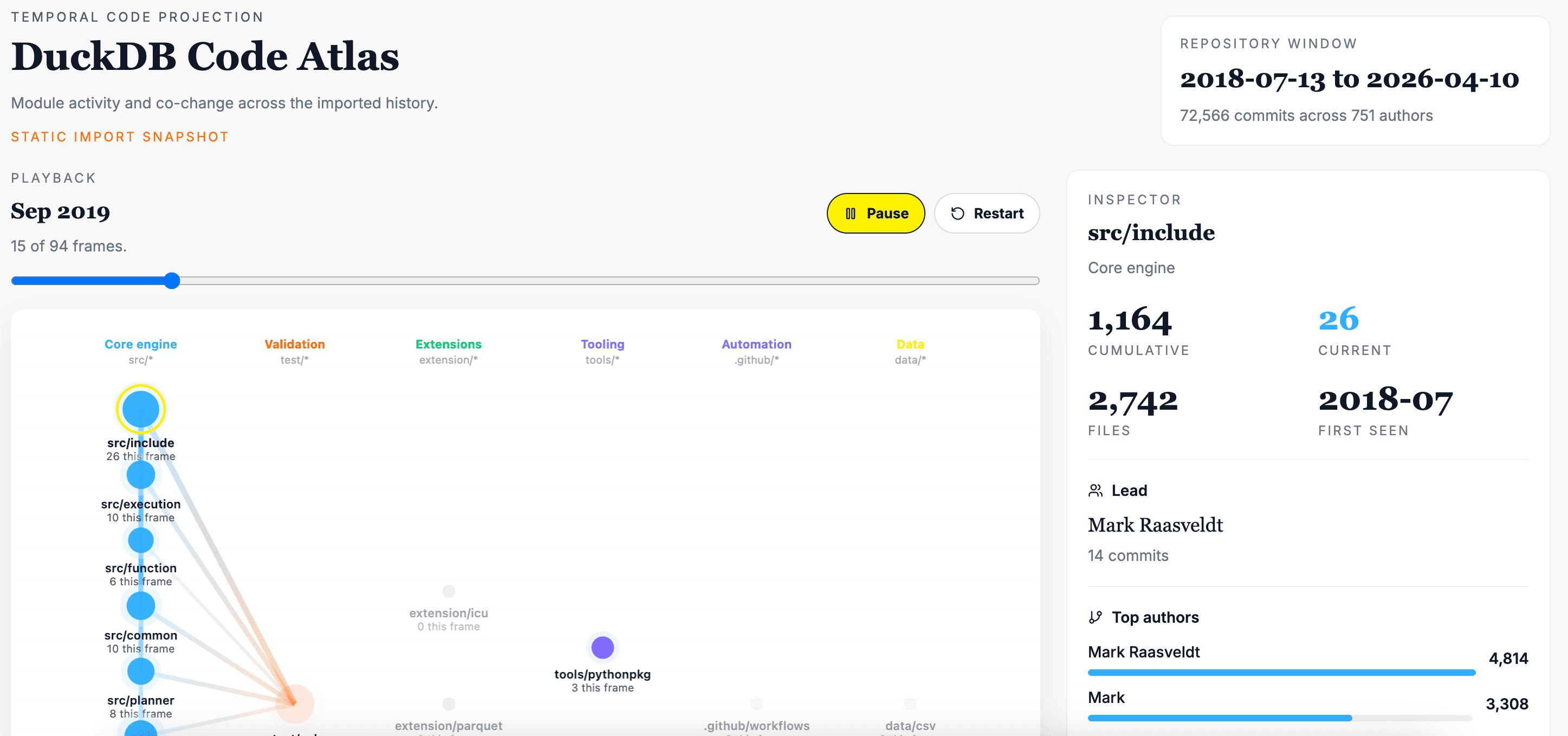Click the extension/parquet label

click(x=449, y=726)
